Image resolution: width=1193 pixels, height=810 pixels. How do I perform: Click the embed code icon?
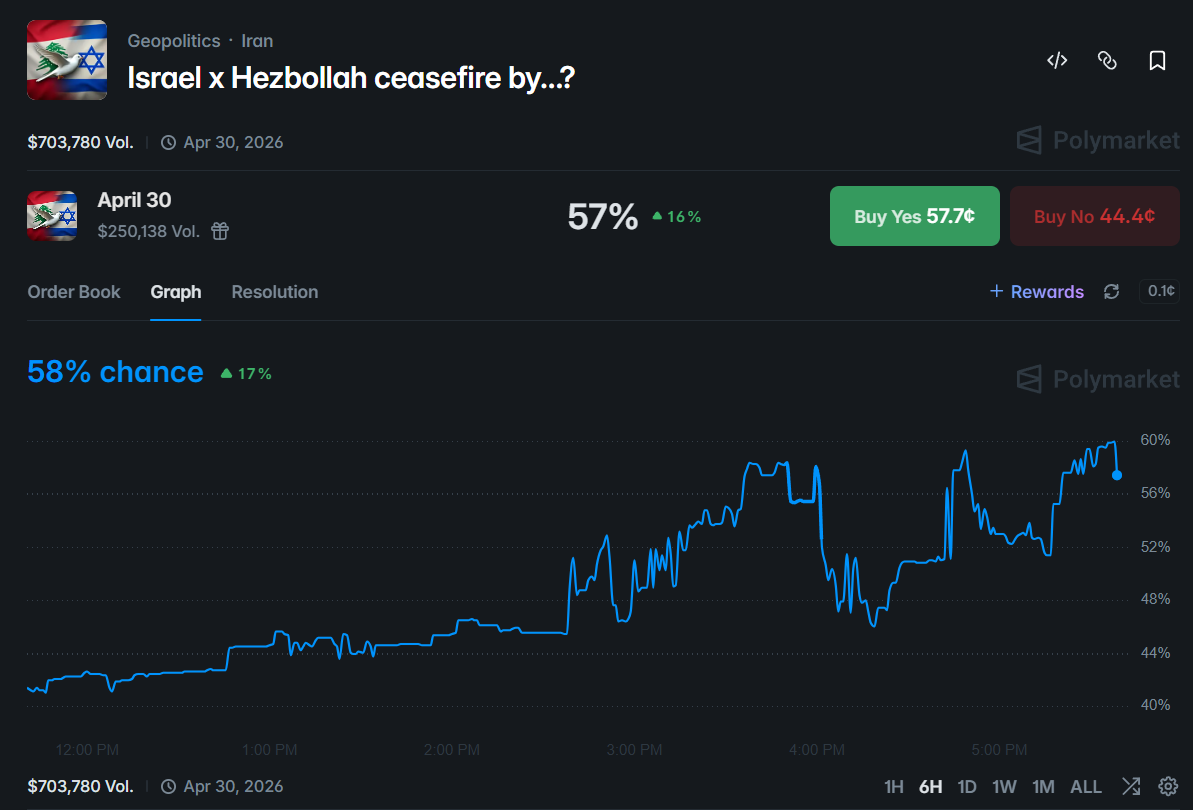point(1057,61)
